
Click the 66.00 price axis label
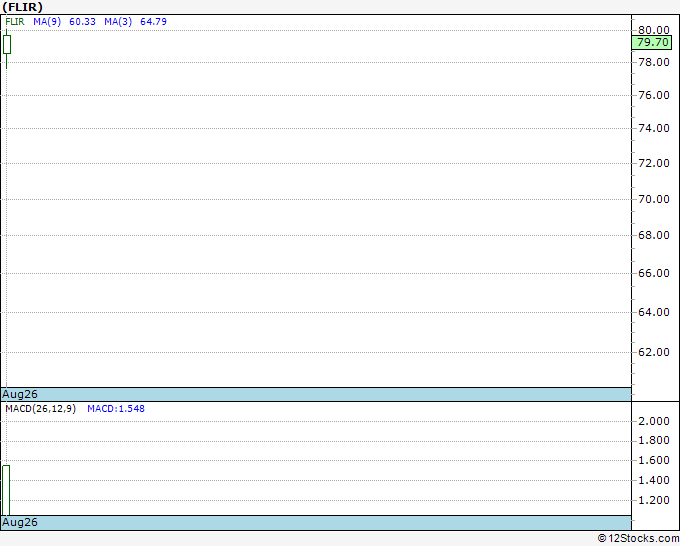[654, 273]
